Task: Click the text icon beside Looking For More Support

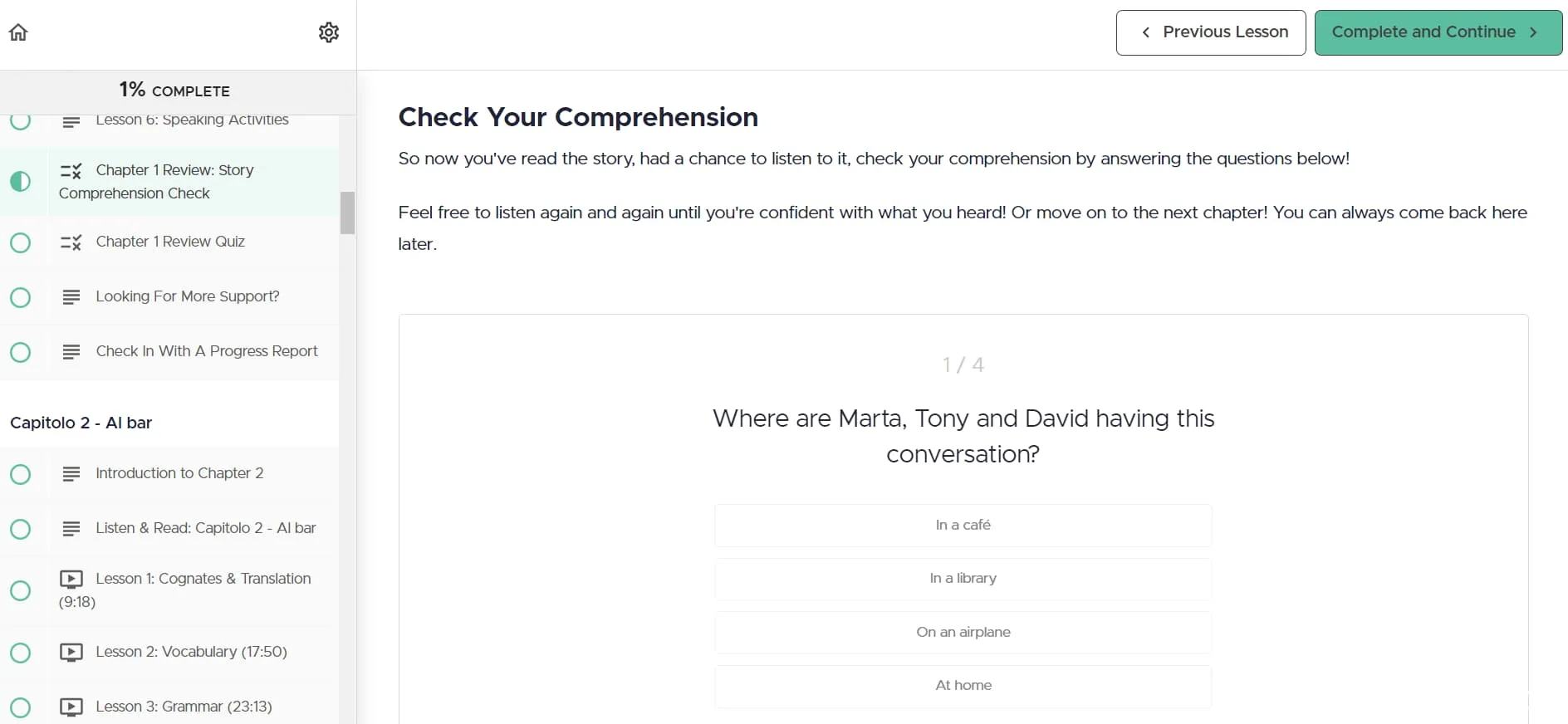Action: click(x=71, y=297)
